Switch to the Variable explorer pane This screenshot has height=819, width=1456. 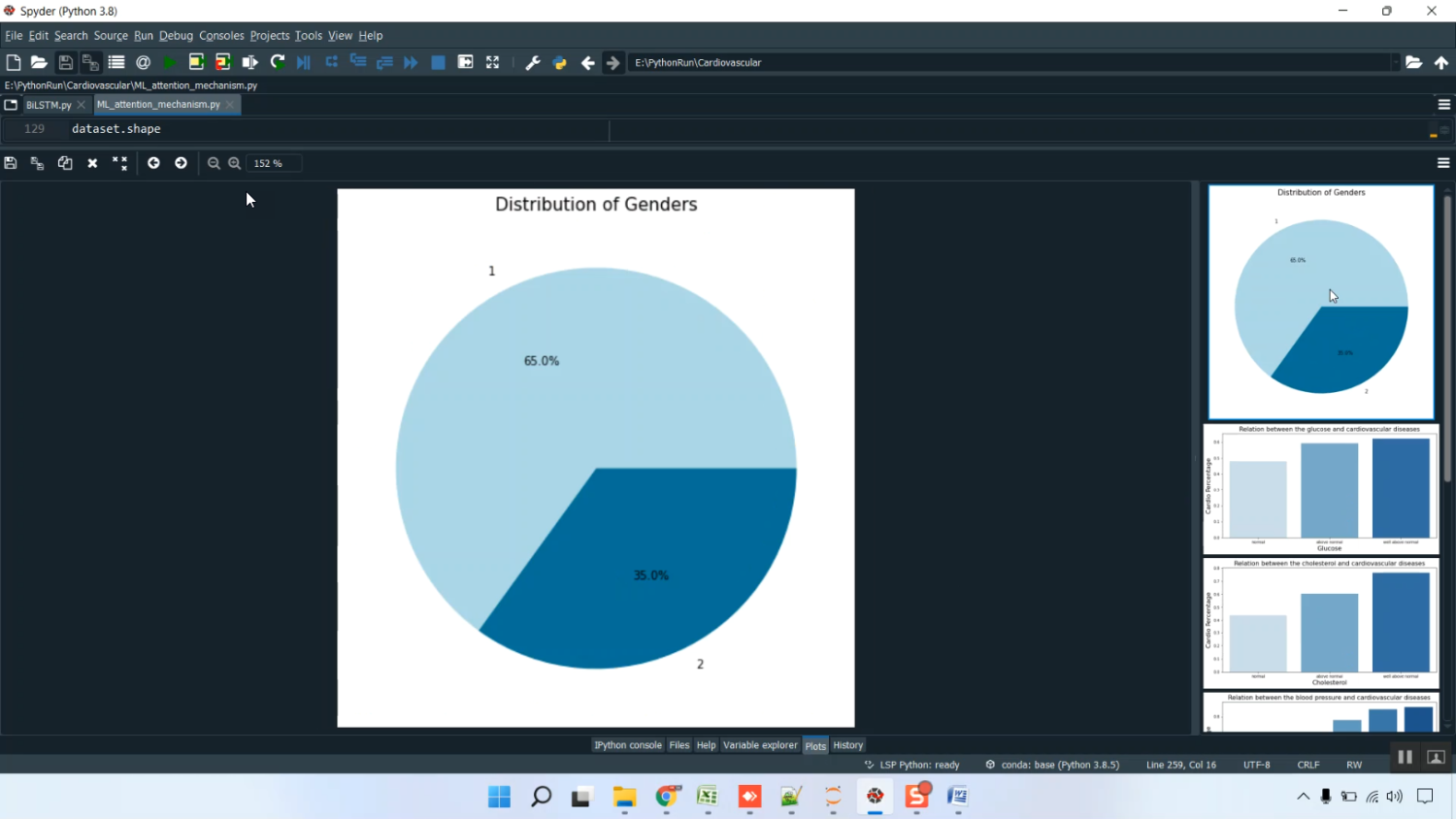click(760, 745)
